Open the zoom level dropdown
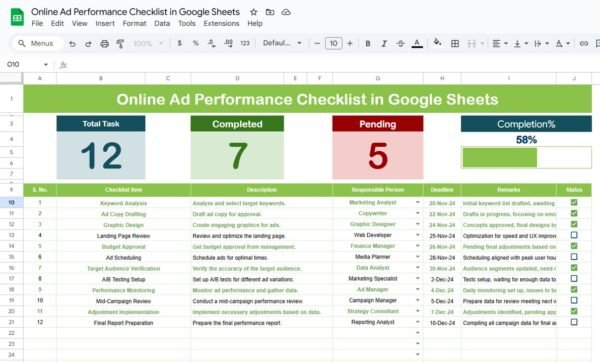Image resolution: width=600 pixels, height=363 pixels. pyautogui.click(x=148, y=44)
